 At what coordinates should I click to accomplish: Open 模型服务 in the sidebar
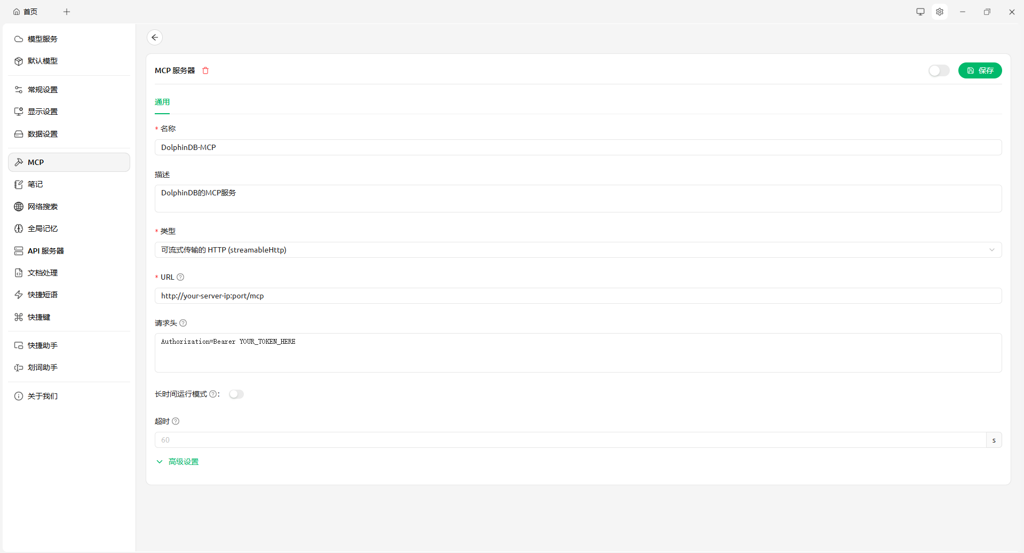point(43,39)
